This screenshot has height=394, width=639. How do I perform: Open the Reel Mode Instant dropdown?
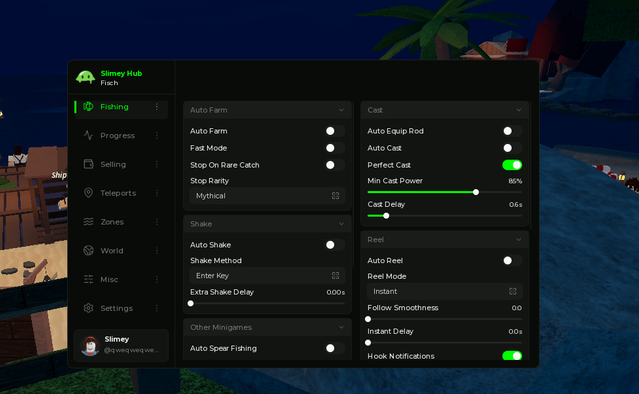click(x=445, y=291)
